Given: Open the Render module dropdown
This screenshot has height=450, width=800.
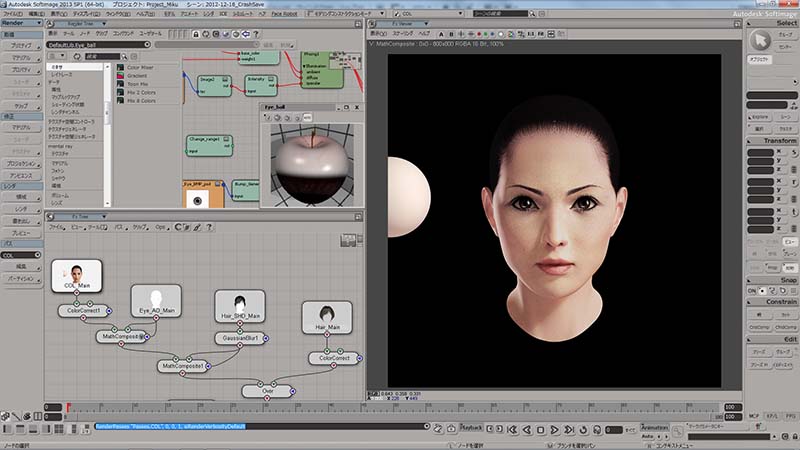Looking at the screenshot, I should click(21, 23).
